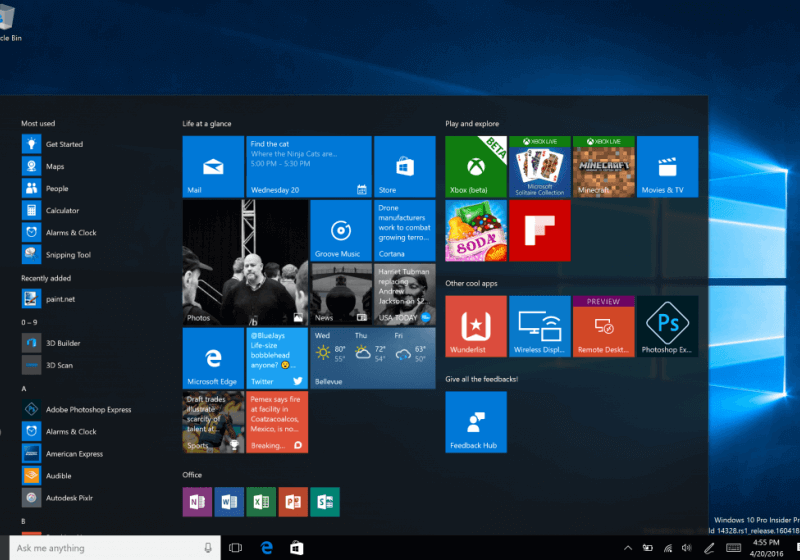Image resolution: width=800 pixels, height=560 pixels.
Task: Open the Breaking news tile
Action: [x=277, y=422]
